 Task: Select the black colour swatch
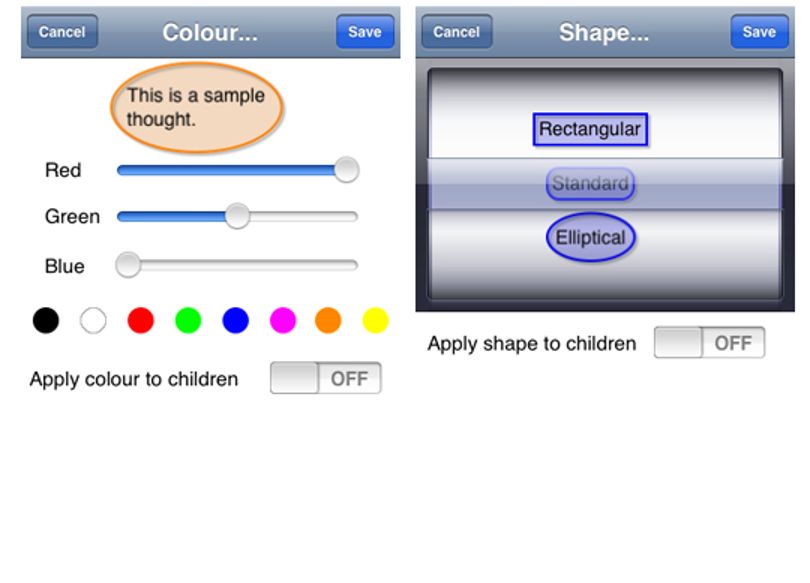[x=46, y=320]
